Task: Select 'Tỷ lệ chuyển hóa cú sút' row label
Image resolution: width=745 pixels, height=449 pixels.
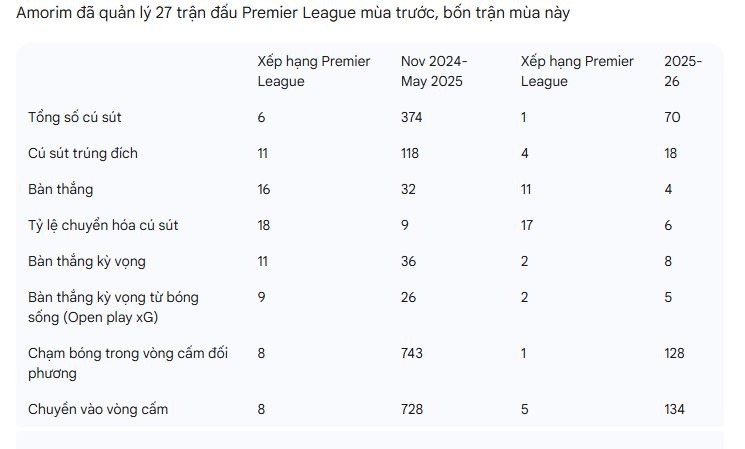Action: [x=103, y=225]
